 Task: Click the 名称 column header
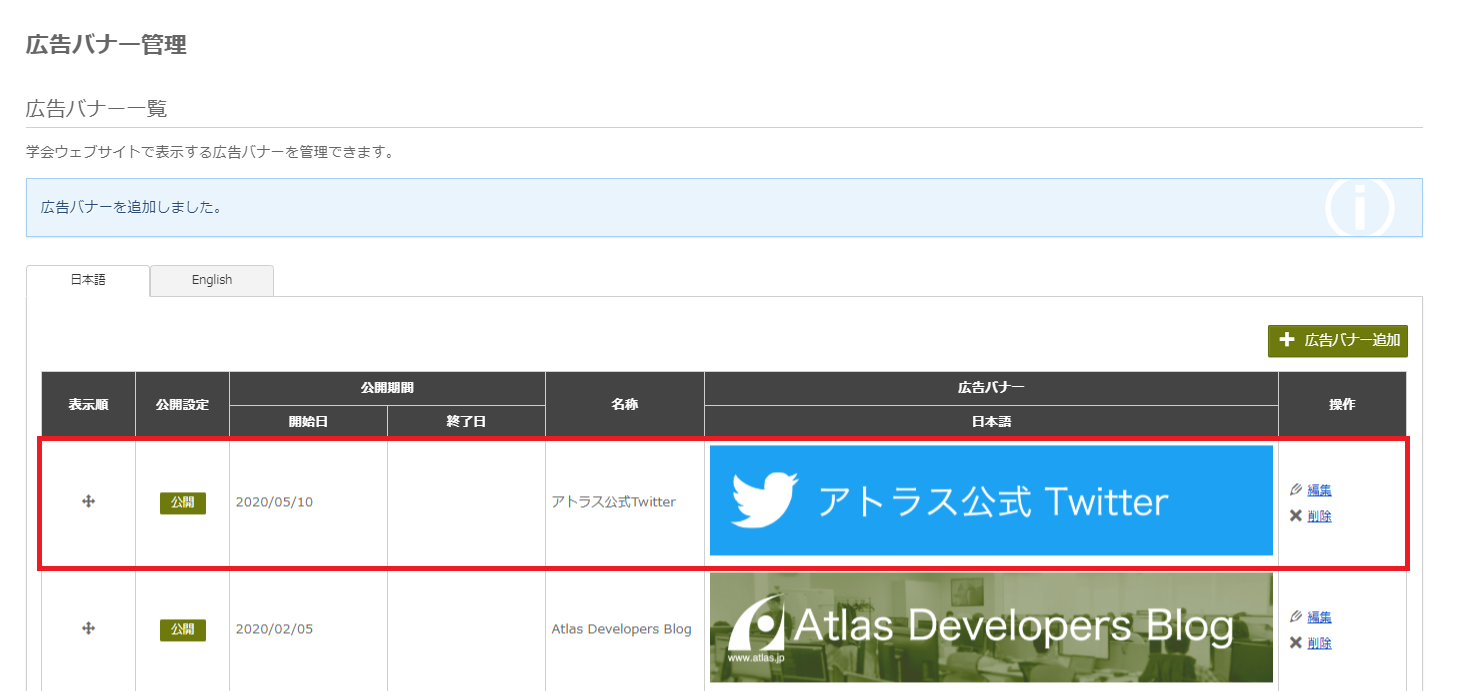point(625,405)
